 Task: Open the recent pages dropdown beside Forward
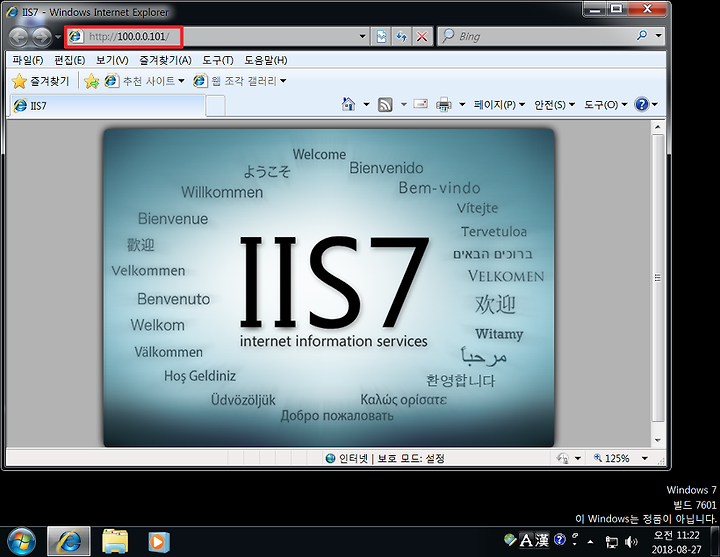click(x=58, y=36)
